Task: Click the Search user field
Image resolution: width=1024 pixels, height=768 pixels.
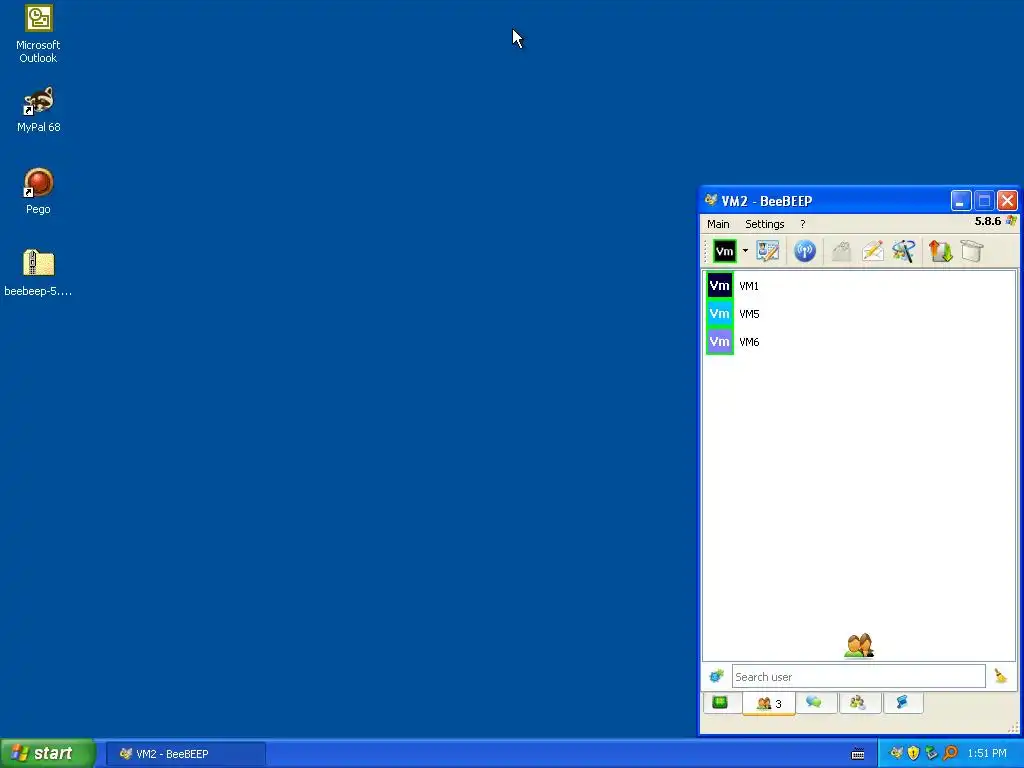Action: (x=858, y=677)
